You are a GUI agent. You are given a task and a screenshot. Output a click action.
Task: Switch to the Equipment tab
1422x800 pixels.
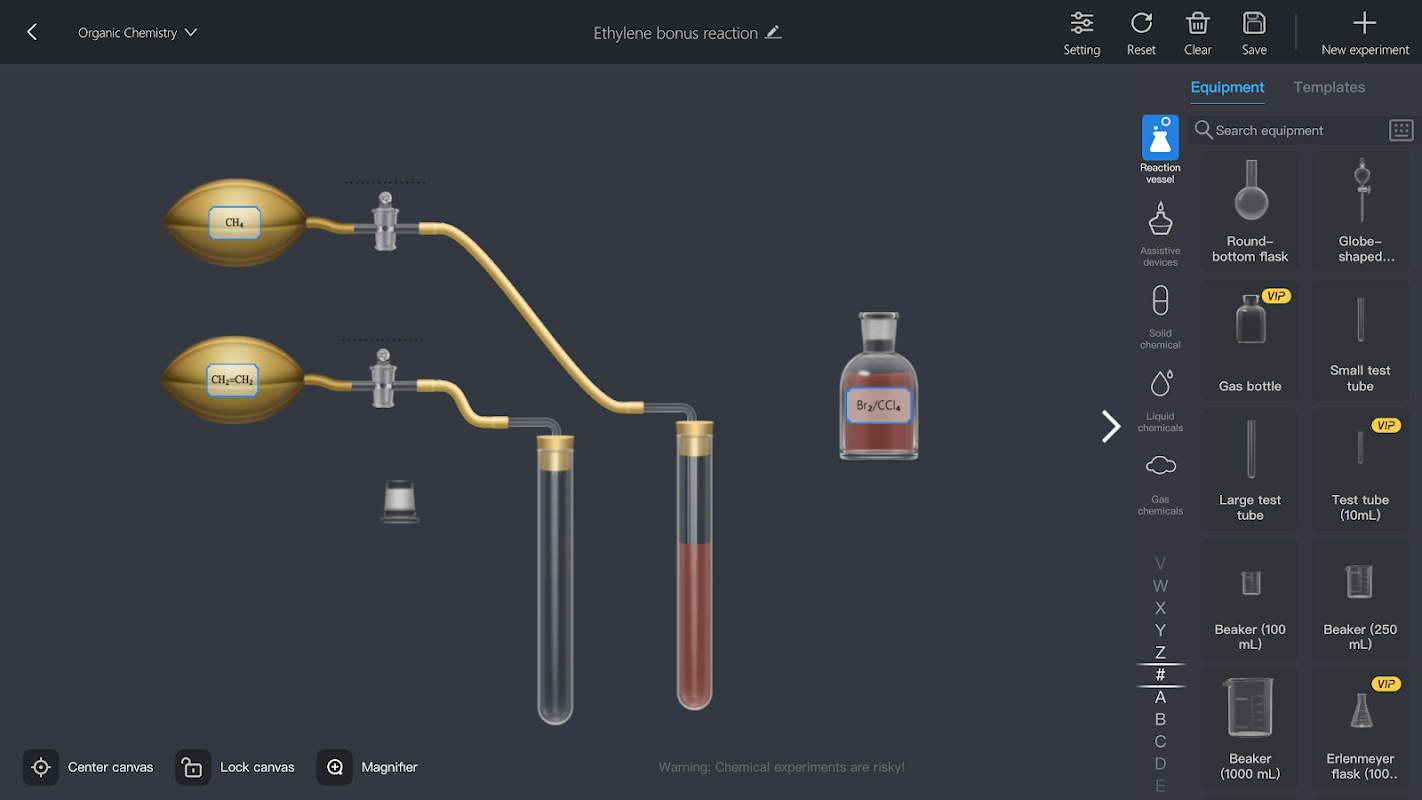(1227, 87)
